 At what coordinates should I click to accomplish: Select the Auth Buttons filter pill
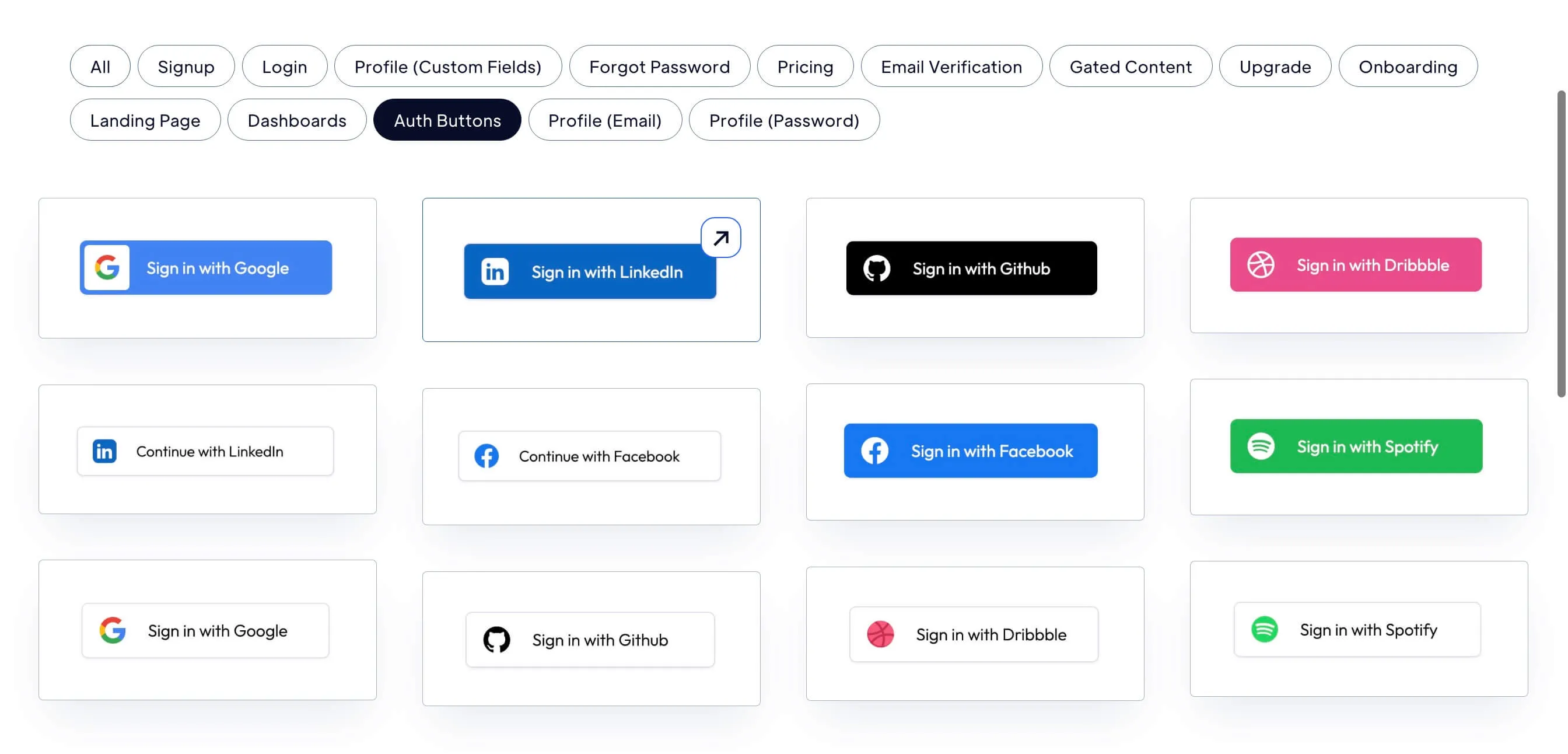tap(447, 120)
